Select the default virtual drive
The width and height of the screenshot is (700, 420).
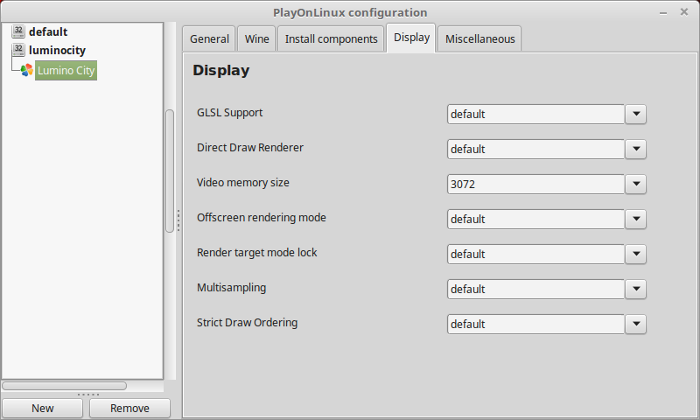coord(48,32)
